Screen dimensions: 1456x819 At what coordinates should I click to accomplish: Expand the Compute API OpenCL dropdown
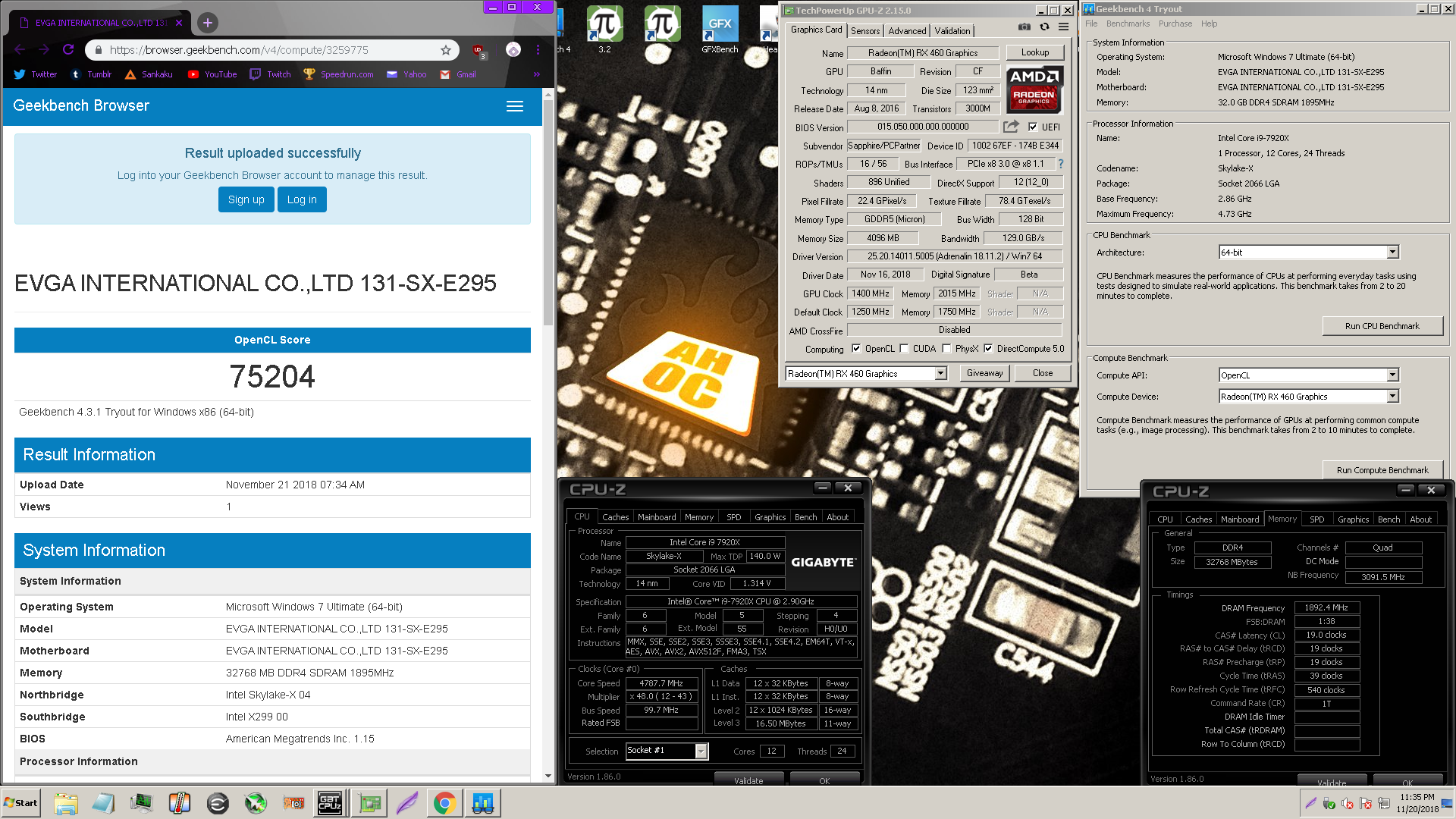(1392, 375)
